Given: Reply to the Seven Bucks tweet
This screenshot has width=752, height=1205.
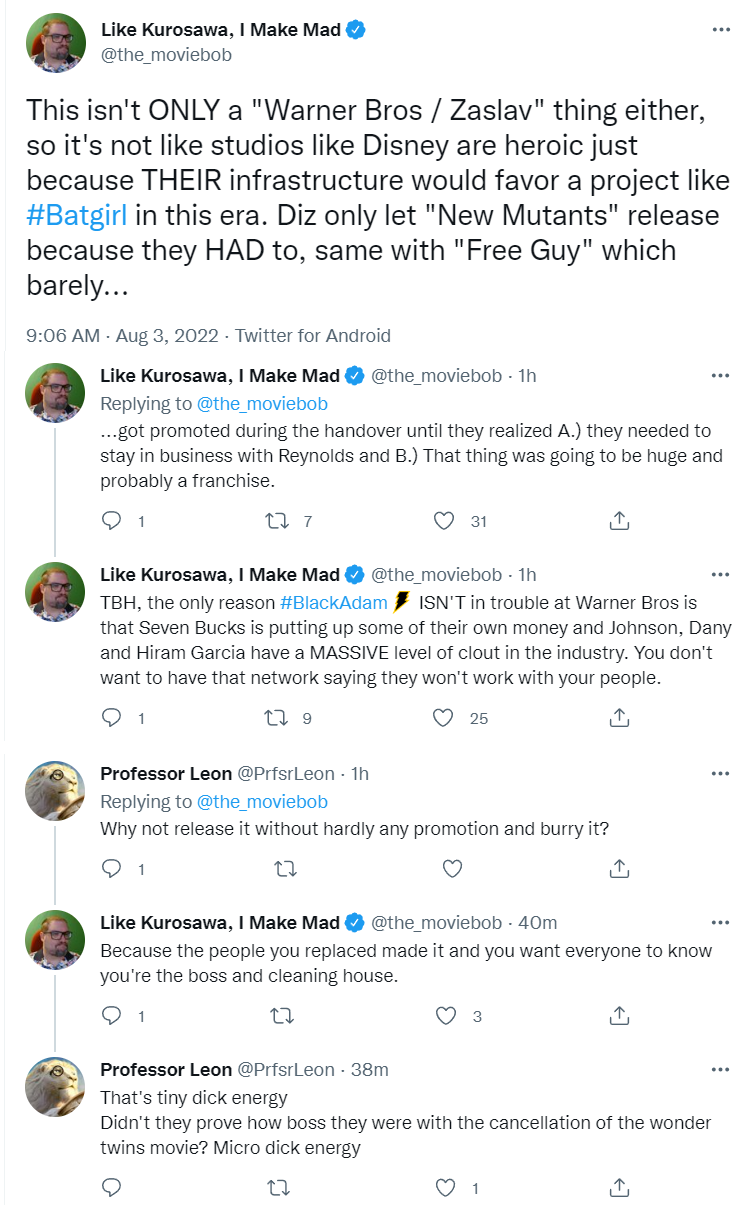Looking at the screenshot, I should click(113, 717).
